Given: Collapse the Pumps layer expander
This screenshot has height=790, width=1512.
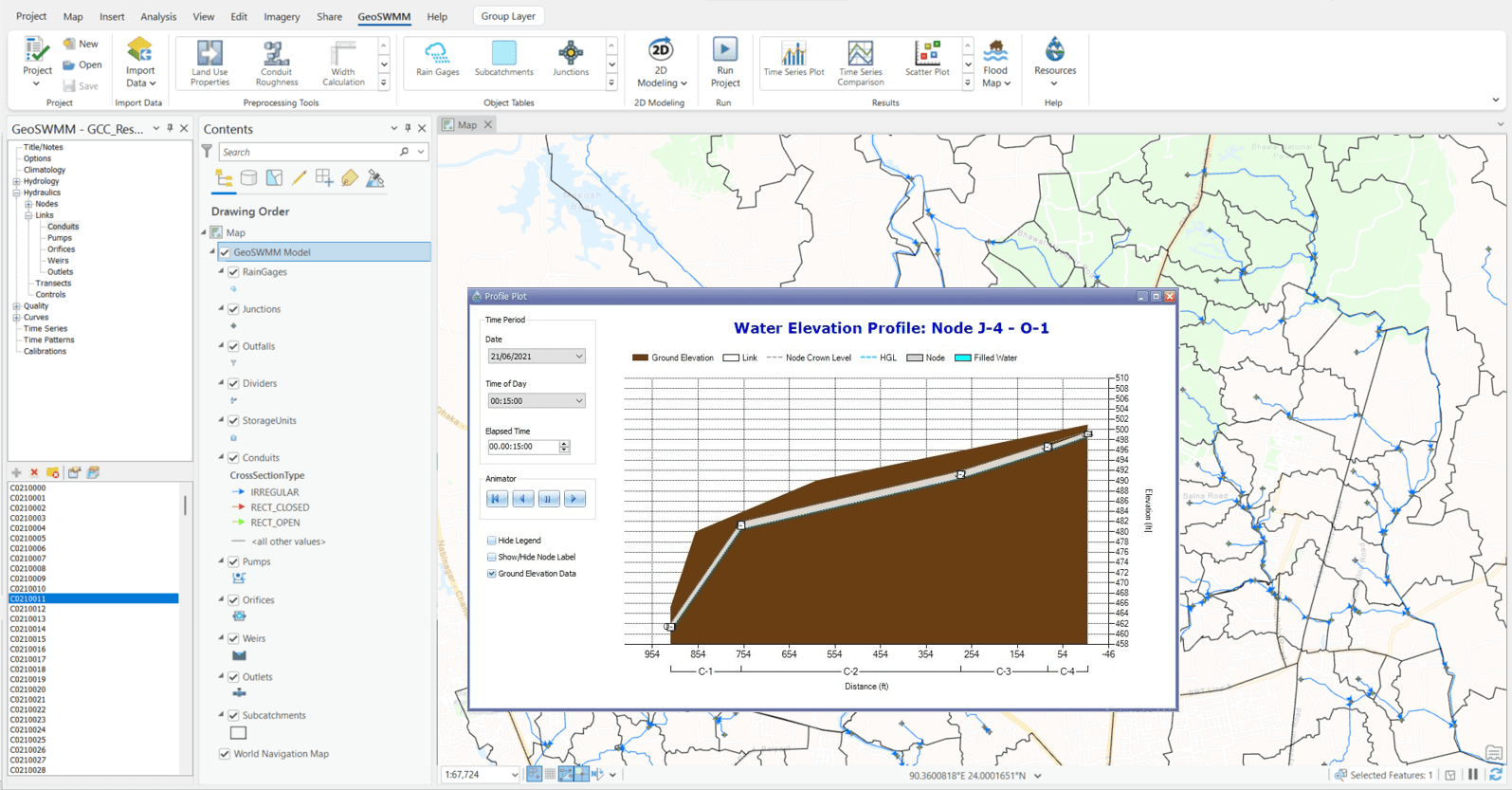Looking at the screenshot, I should point(221,561).
